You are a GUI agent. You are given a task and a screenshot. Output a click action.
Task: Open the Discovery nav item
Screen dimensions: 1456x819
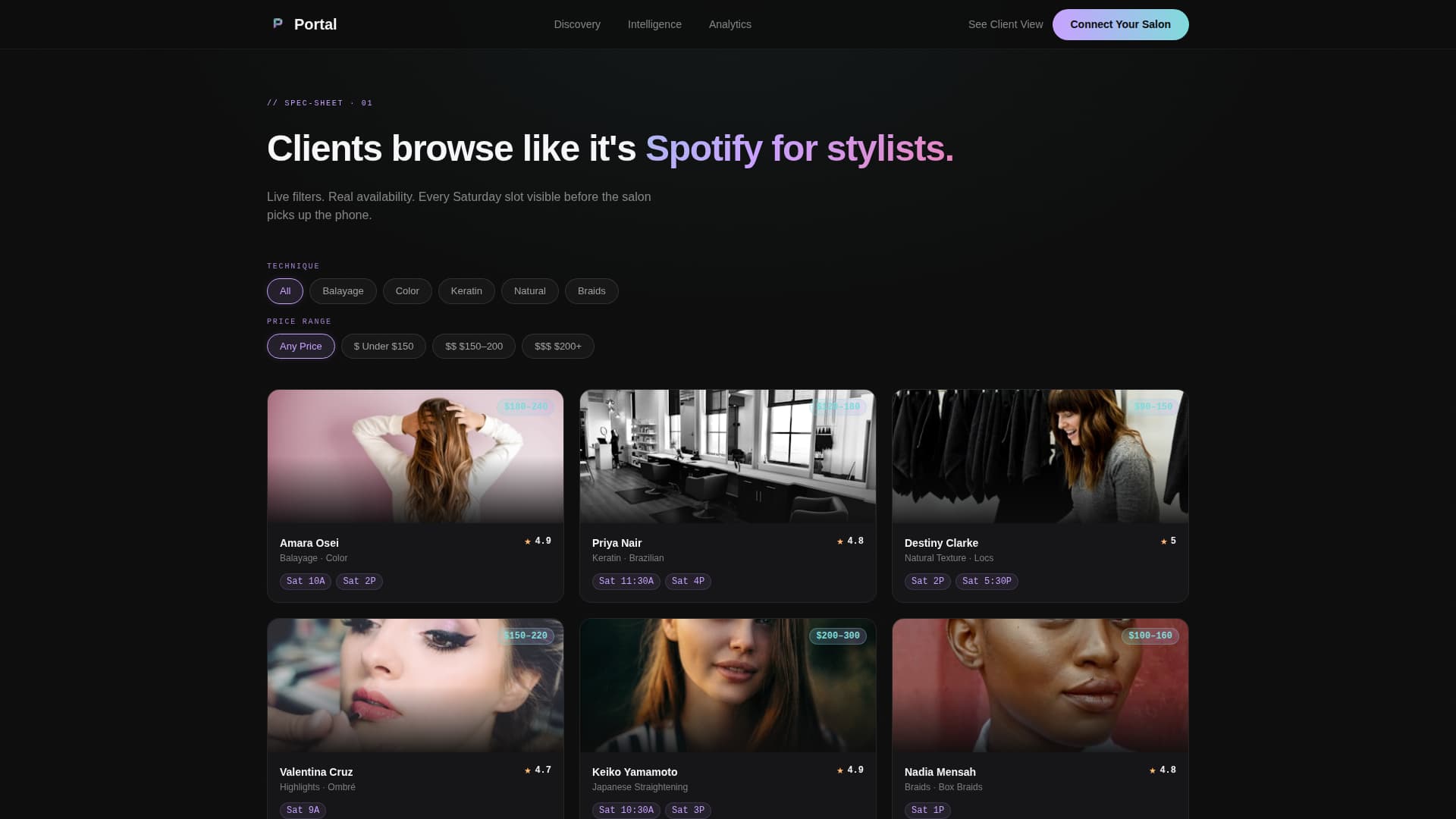tap(577, 24)
